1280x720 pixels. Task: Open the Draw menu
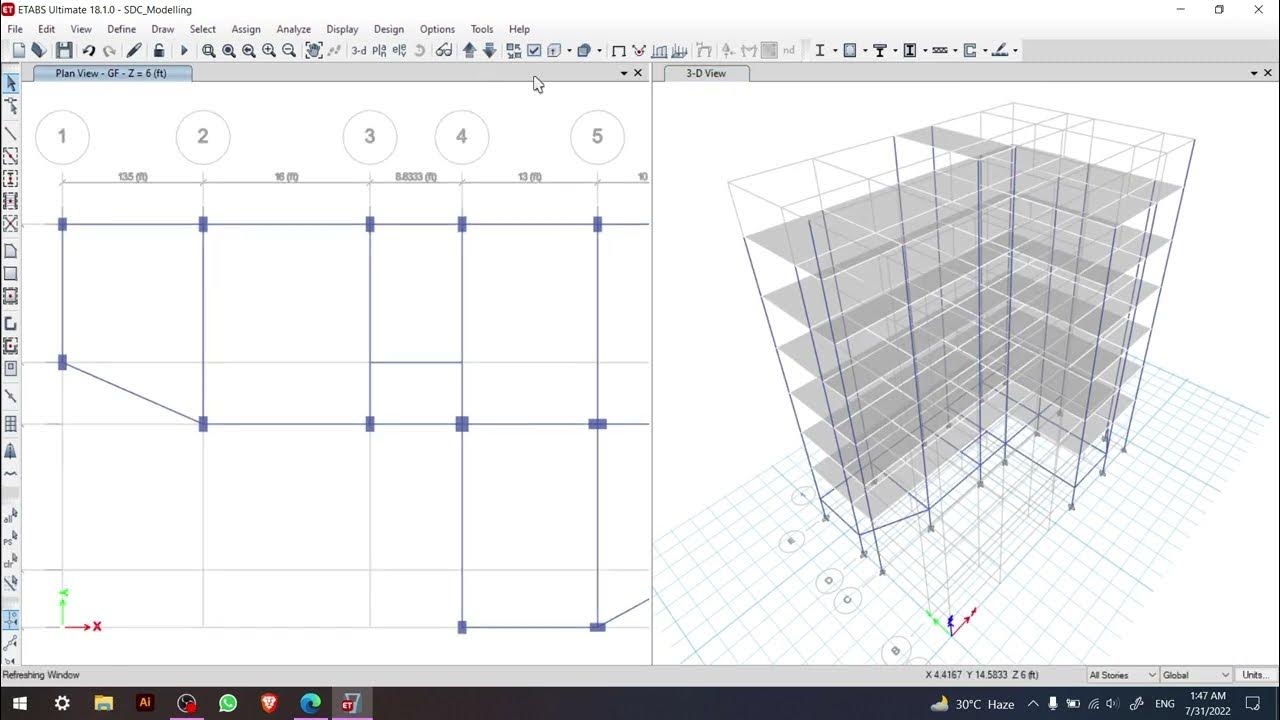[162, 29]
